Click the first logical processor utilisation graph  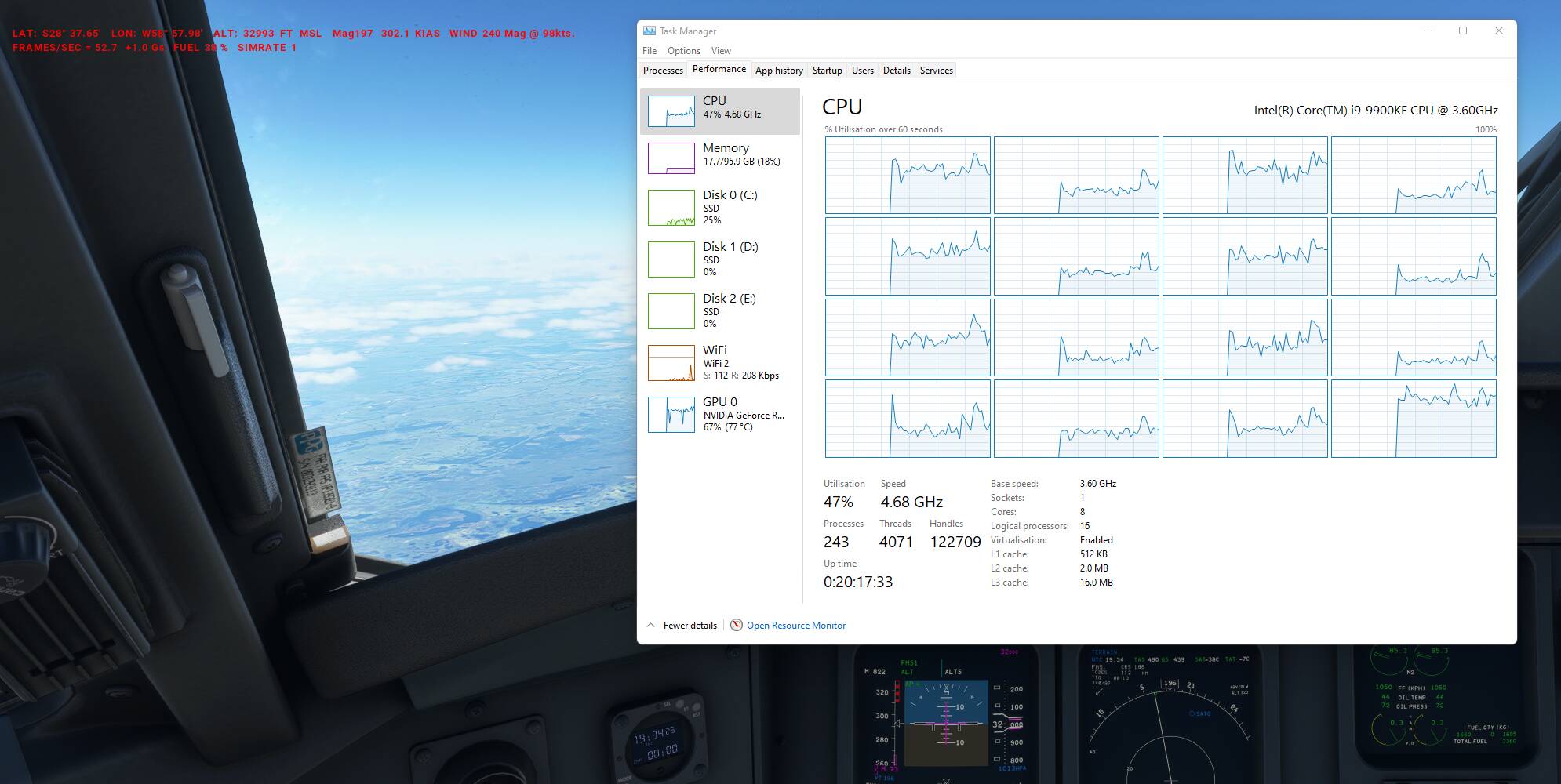point(908,176)
